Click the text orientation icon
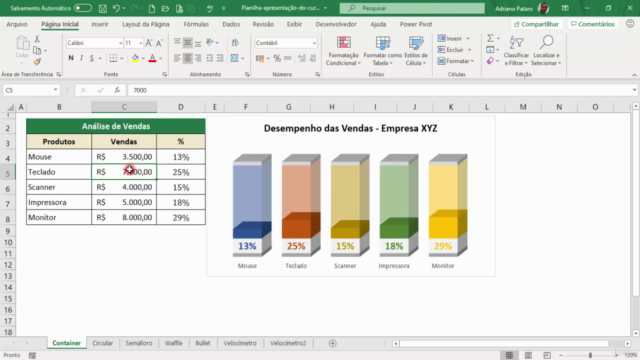Screen dimensions: 640x360 [x=210, y=42]
